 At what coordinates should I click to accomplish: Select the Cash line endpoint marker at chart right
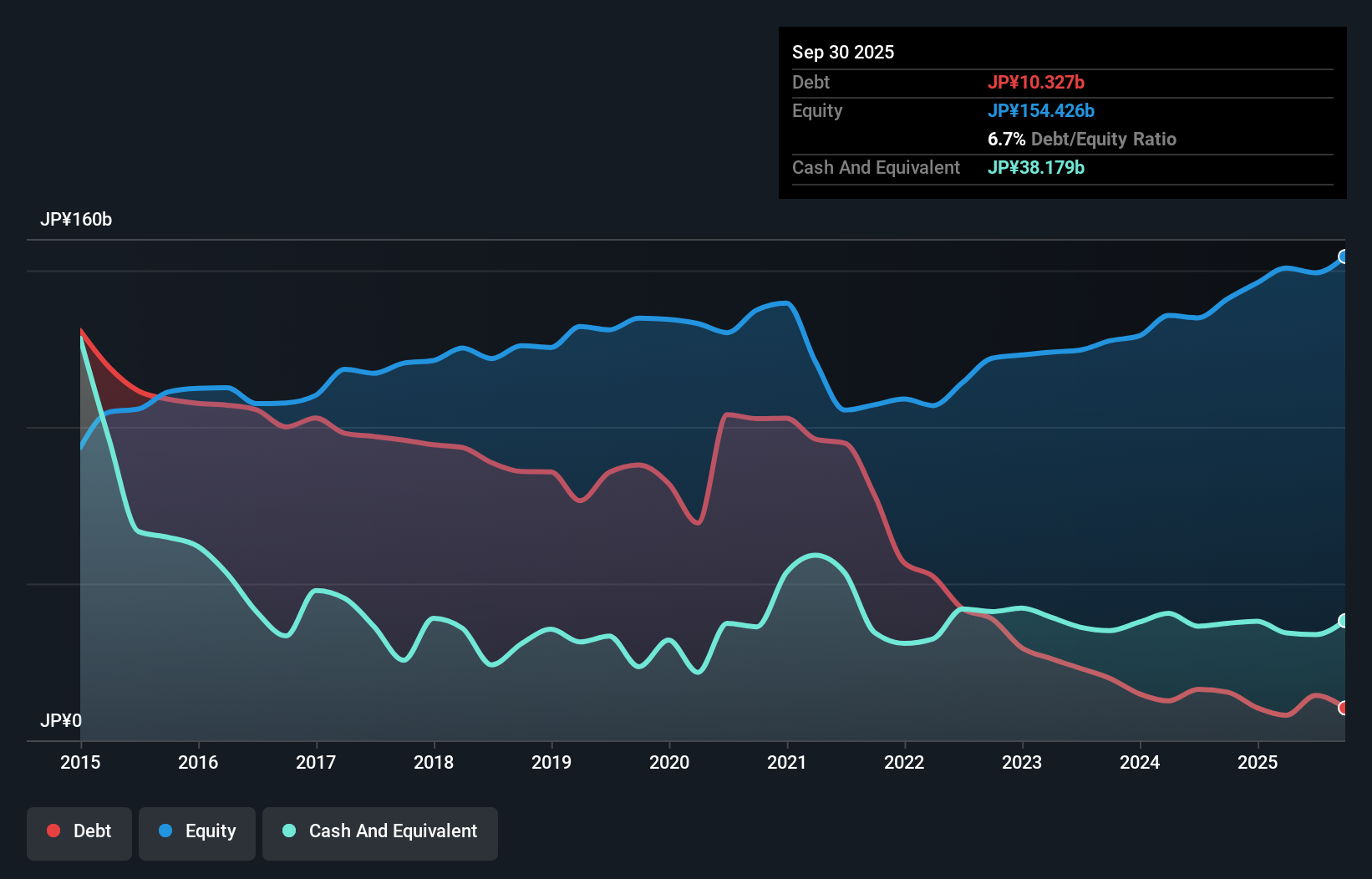click(x=1343, y=620)
